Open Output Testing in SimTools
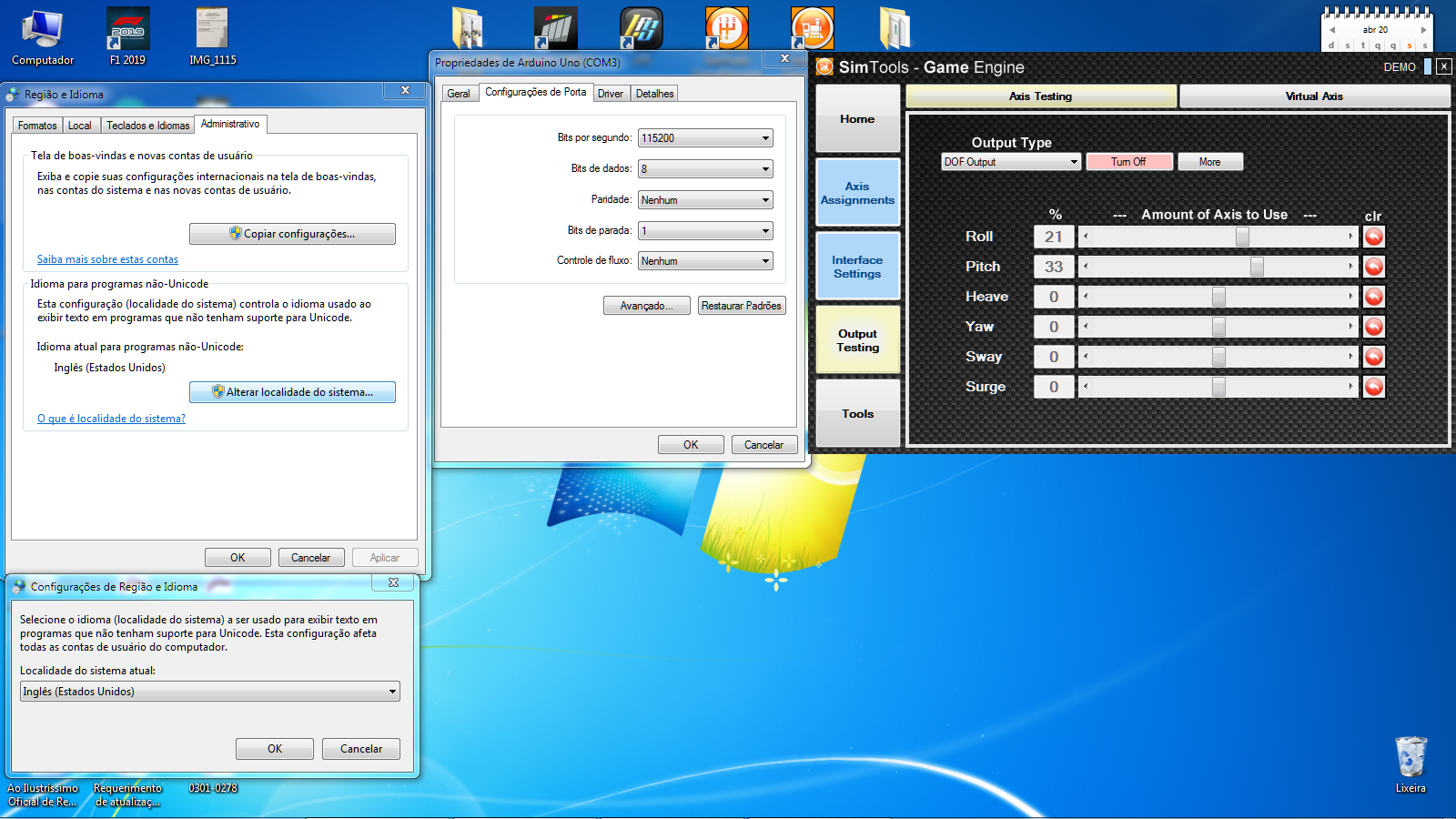The image size is (1456, 819). point(857,339)
